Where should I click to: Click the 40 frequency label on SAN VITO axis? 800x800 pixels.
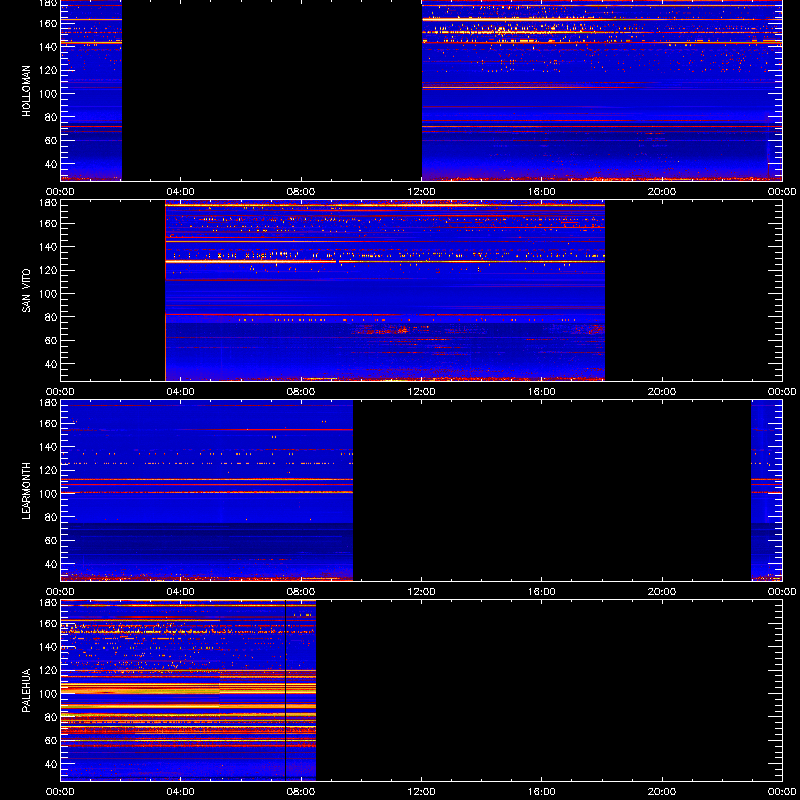52,364
